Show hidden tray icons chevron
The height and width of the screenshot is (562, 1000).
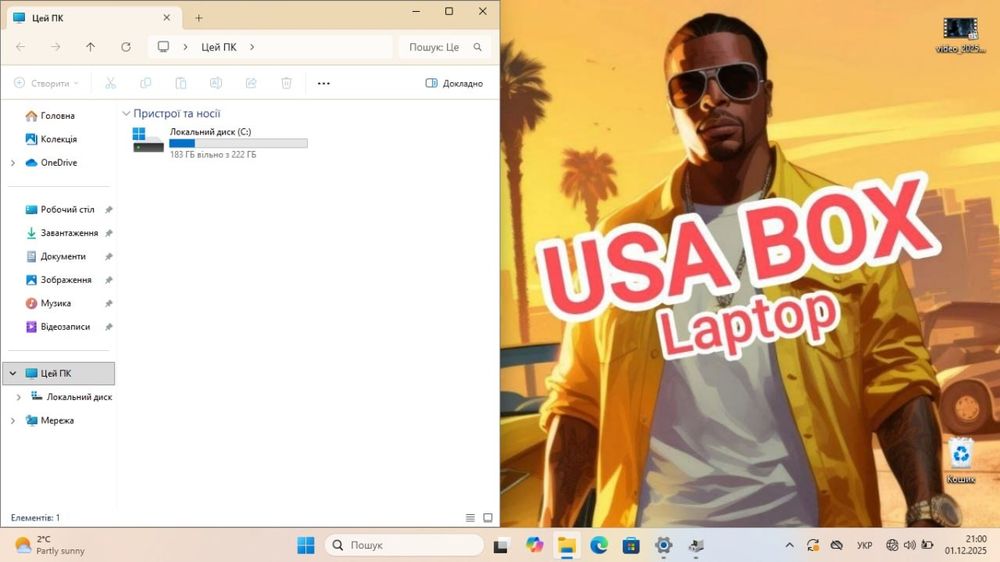(790, 545)
